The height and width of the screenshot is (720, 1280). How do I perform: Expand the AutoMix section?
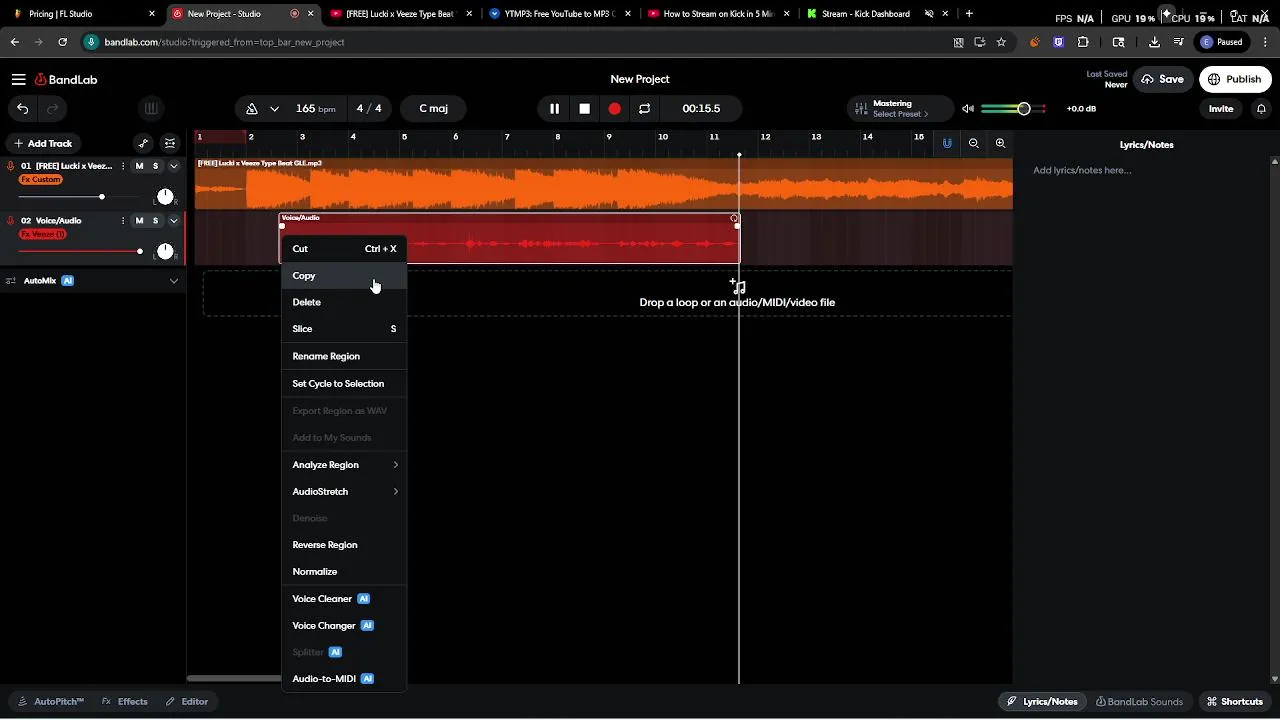pos(173,281)
